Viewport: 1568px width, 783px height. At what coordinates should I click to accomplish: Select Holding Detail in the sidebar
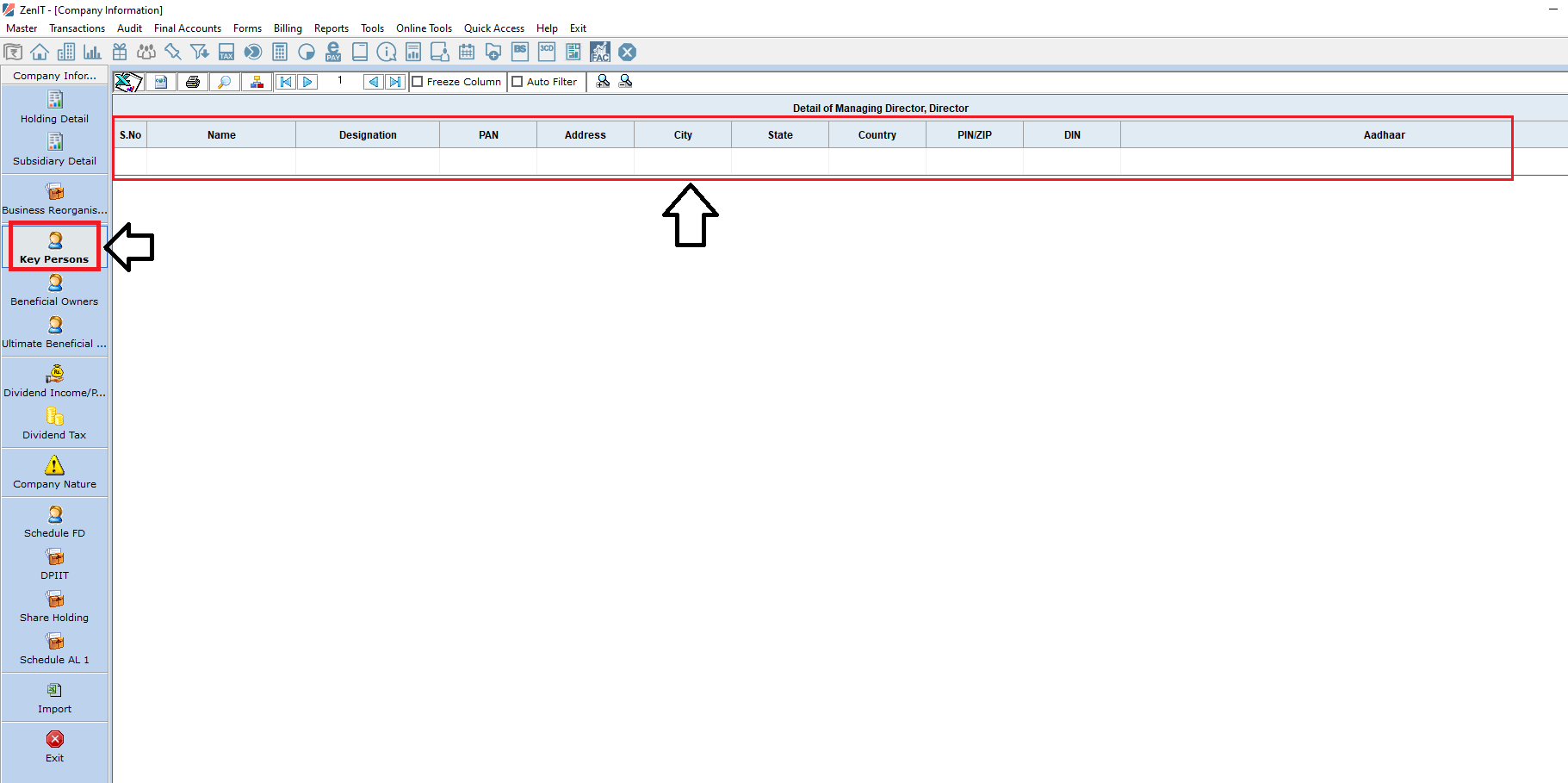pyautogui.click(x=54, y=108)
